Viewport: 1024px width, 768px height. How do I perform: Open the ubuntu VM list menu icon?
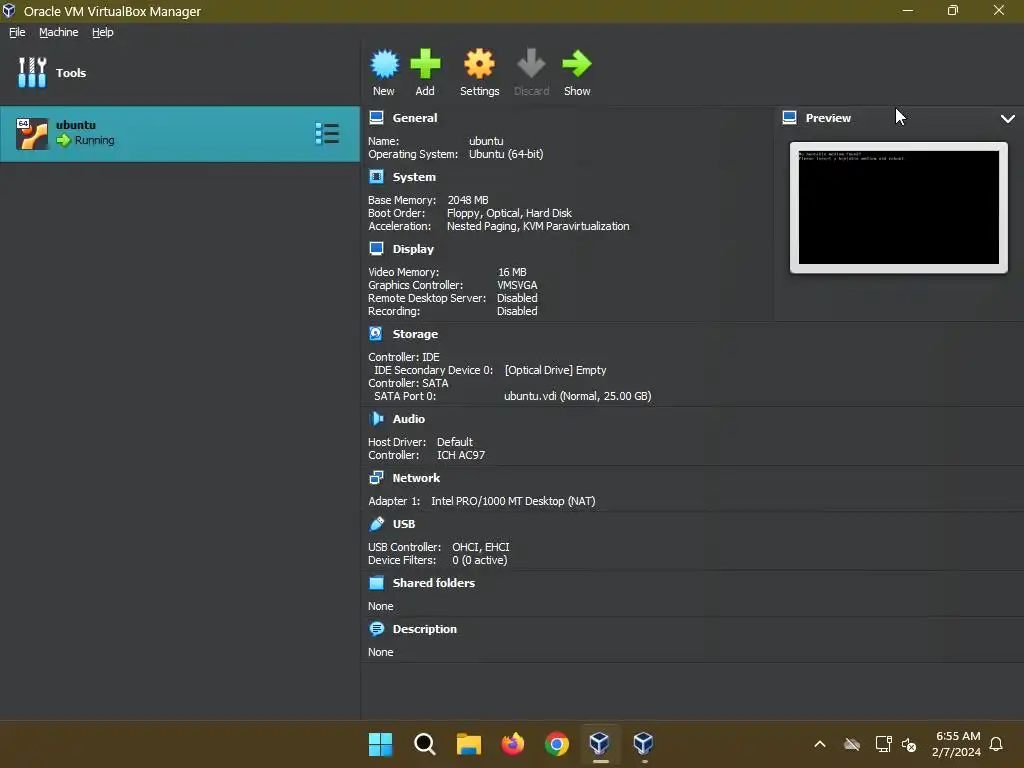tap(327, 133)
